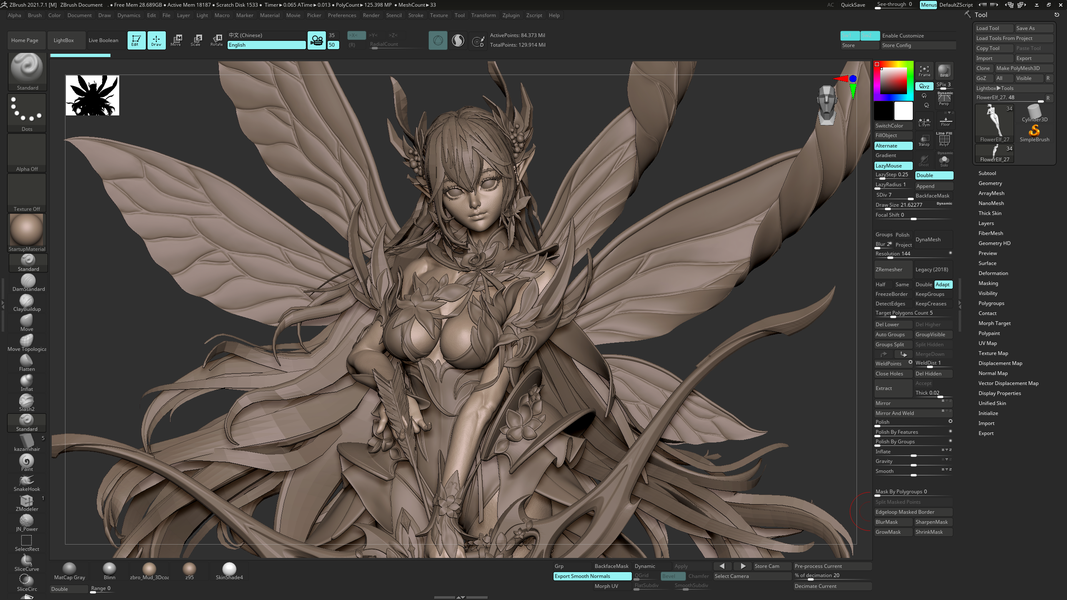Toggle the Solo mode icon

tap(944, 160)
